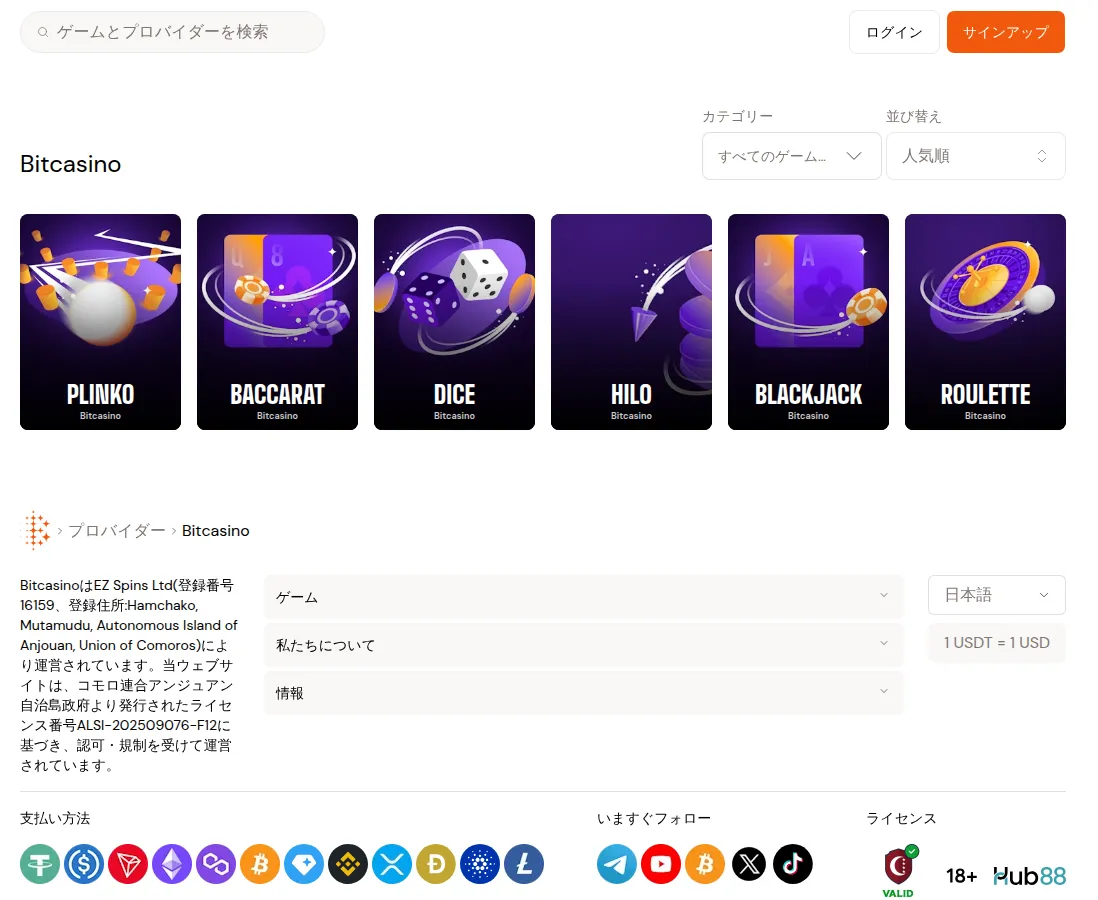Click the サインアップ button
The image size is (1098, 900).
1006,32
